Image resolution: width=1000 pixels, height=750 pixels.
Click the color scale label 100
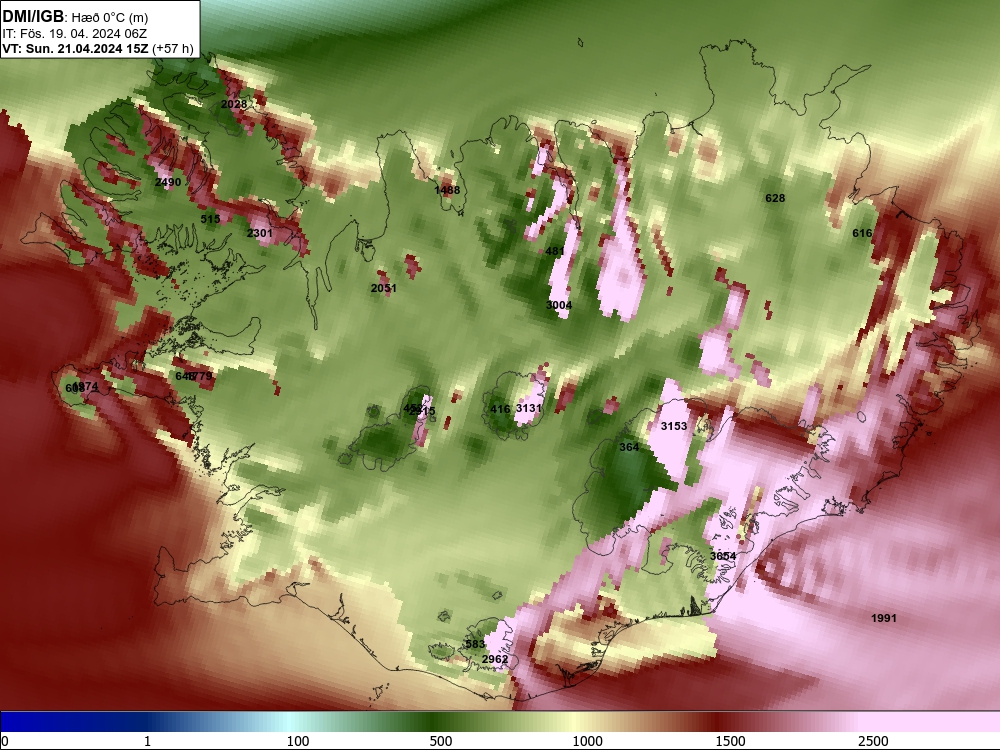[298, 741]
